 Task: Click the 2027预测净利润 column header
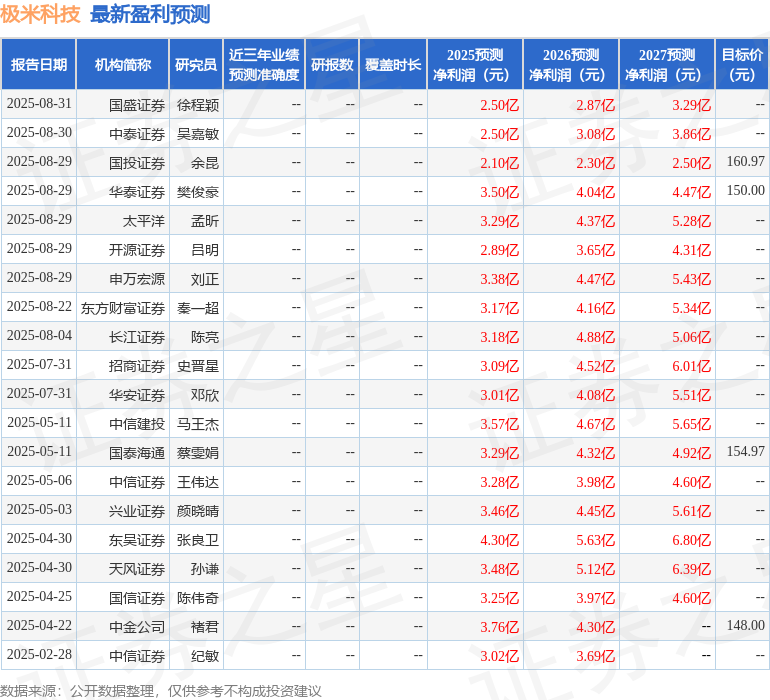(667, 64)
